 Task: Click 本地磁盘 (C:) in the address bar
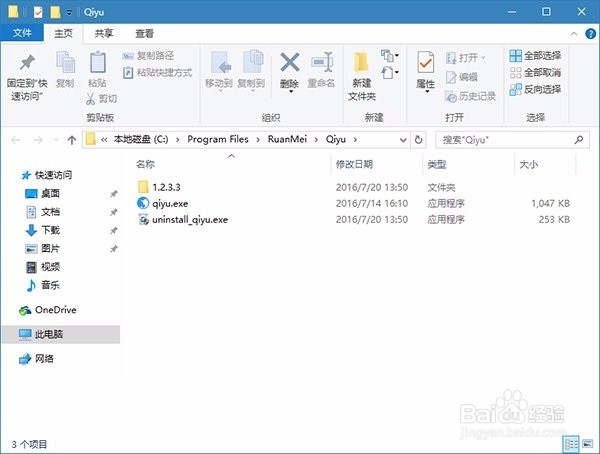tap(141, 139)
